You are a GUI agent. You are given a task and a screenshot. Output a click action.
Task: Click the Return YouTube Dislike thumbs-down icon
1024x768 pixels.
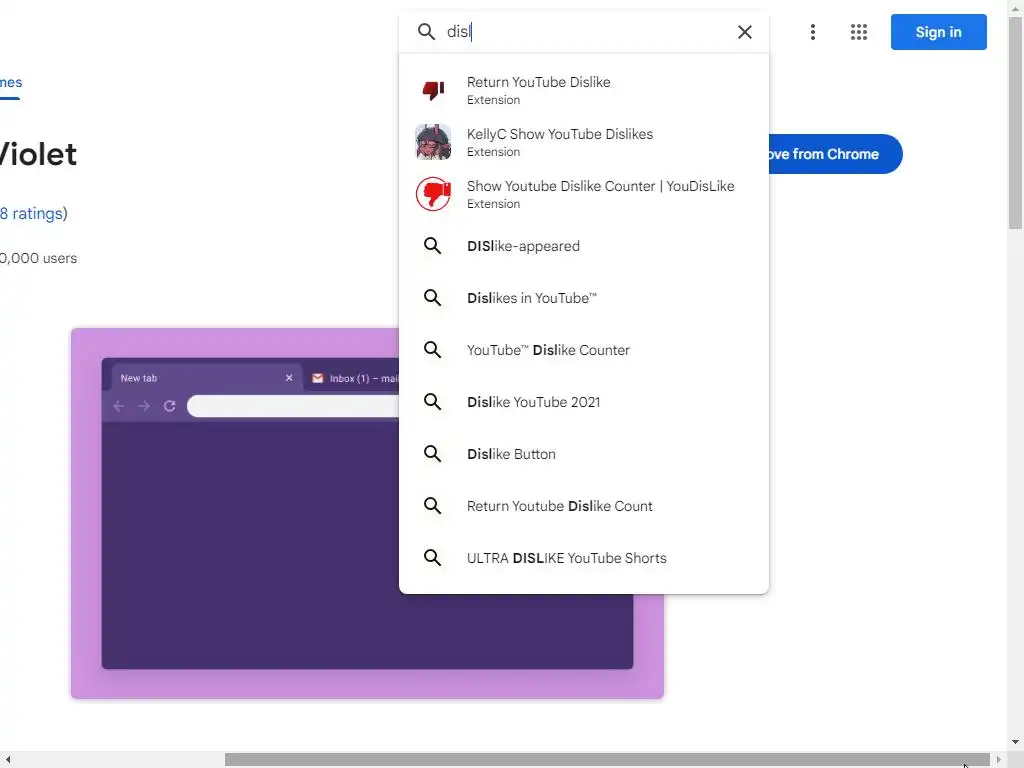click(x=433, y=89)
